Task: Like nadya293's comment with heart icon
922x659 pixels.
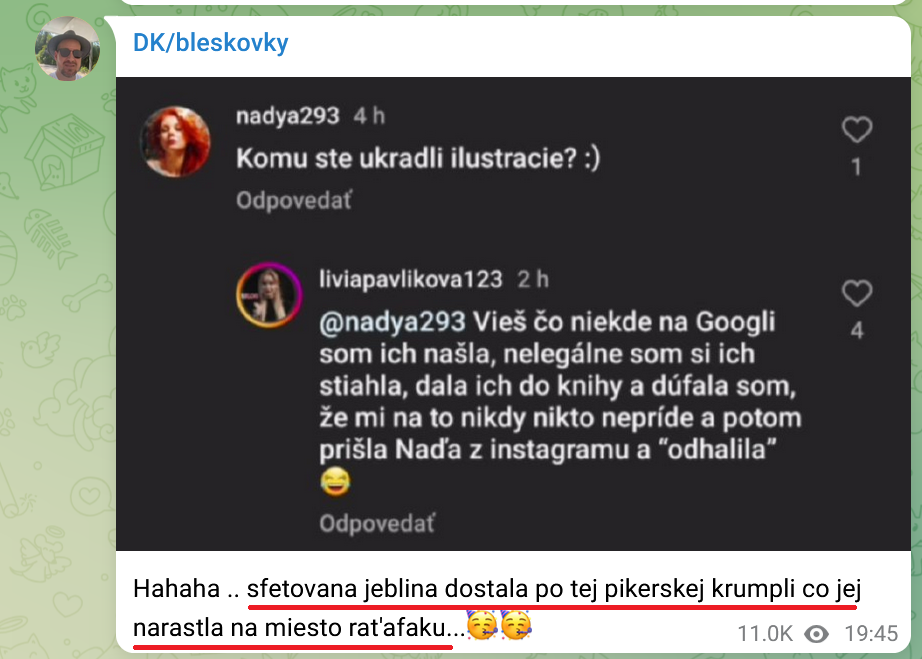Action: click(x=857, y=129)
